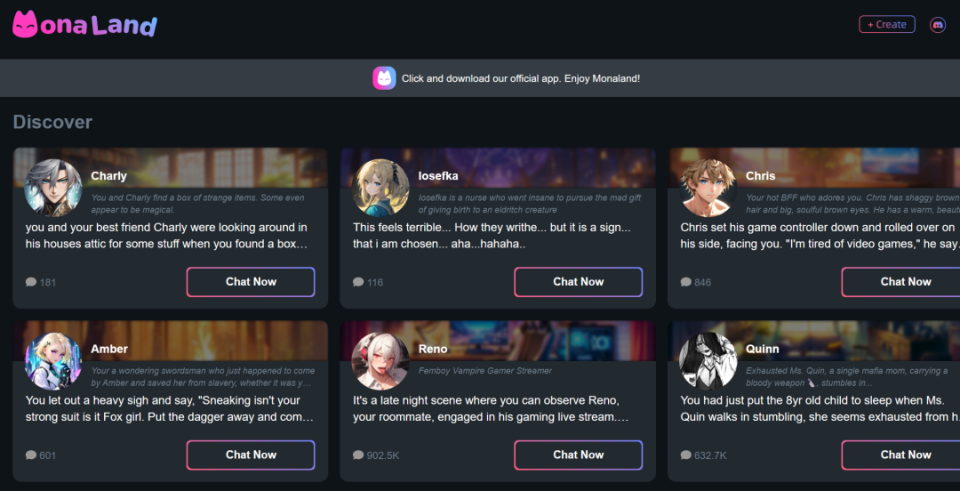Click Chat Now on Amber's card
Screen dimensions: 960x491
click(x=251, y=455)
